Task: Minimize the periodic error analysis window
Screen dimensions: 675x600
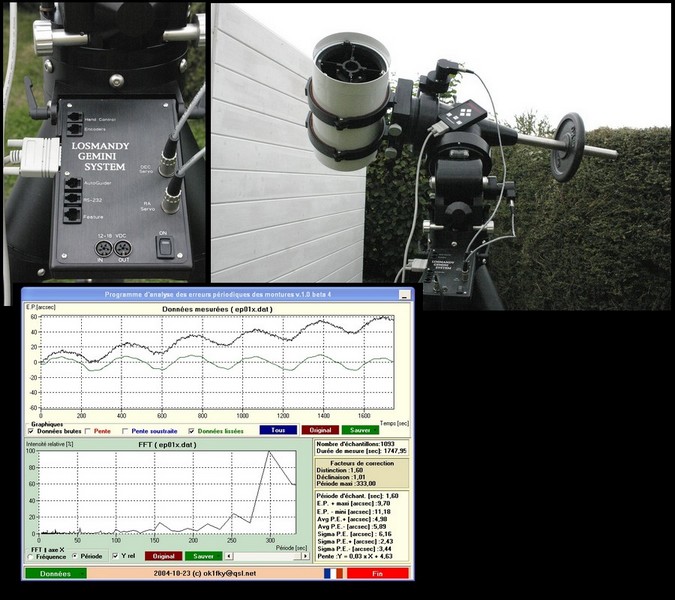Action: (404, 295)
